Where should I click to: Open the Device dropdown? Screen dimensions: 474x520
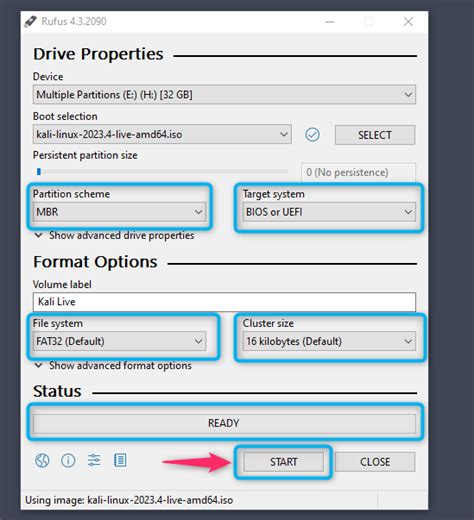tap(224, 95)
